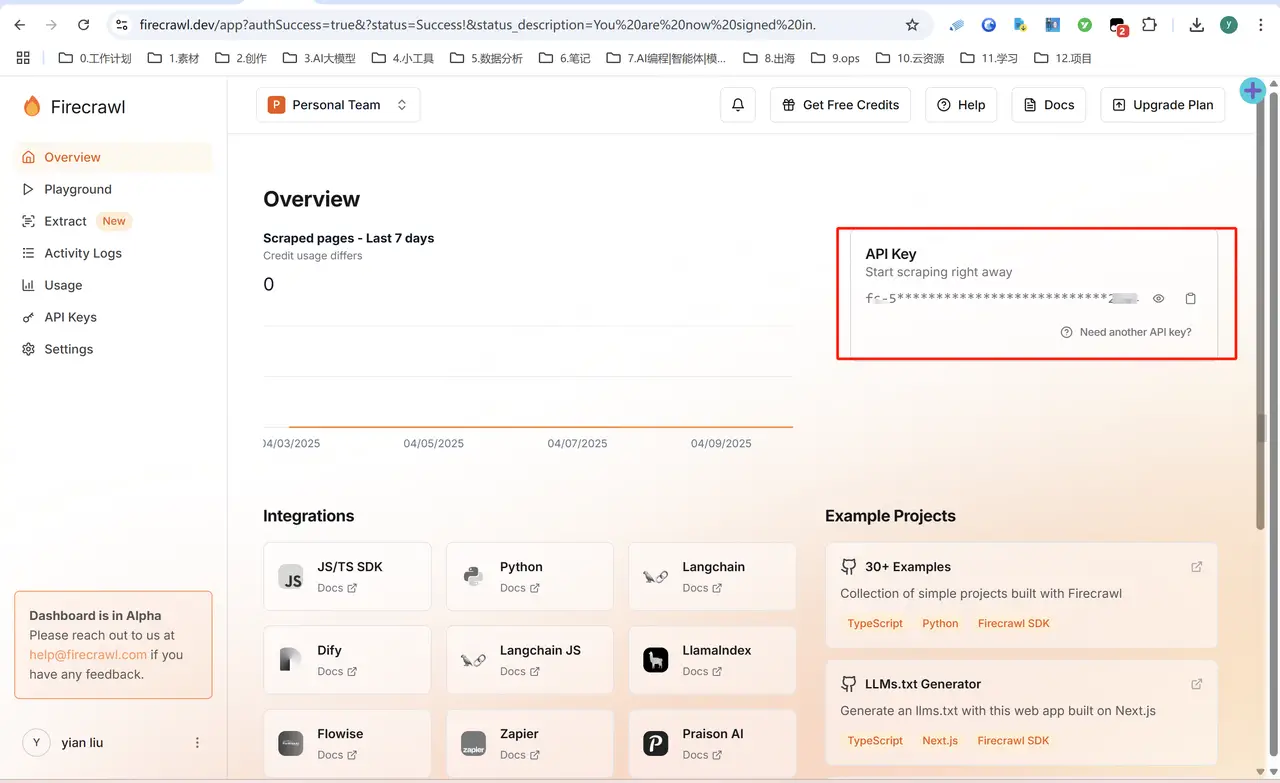1280x783 pixels.
Task: Click the Langchain parrot icon
Action: 656,577
